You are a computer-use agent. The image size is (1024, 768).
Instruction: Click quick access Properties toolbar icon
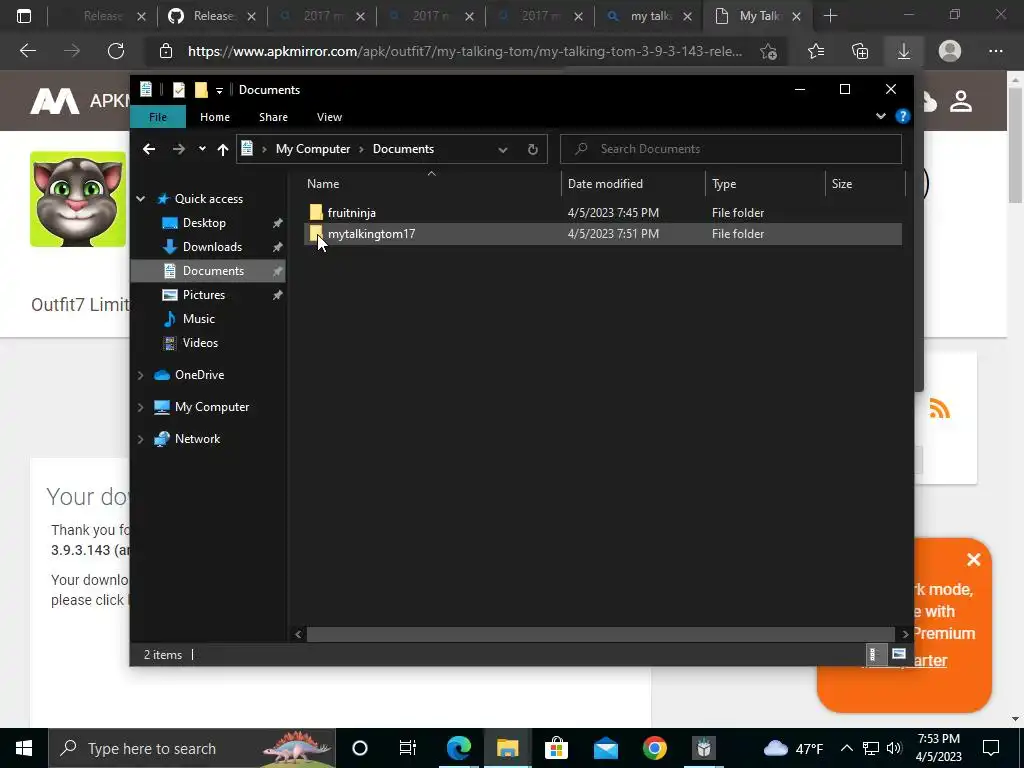coord(178,90)
